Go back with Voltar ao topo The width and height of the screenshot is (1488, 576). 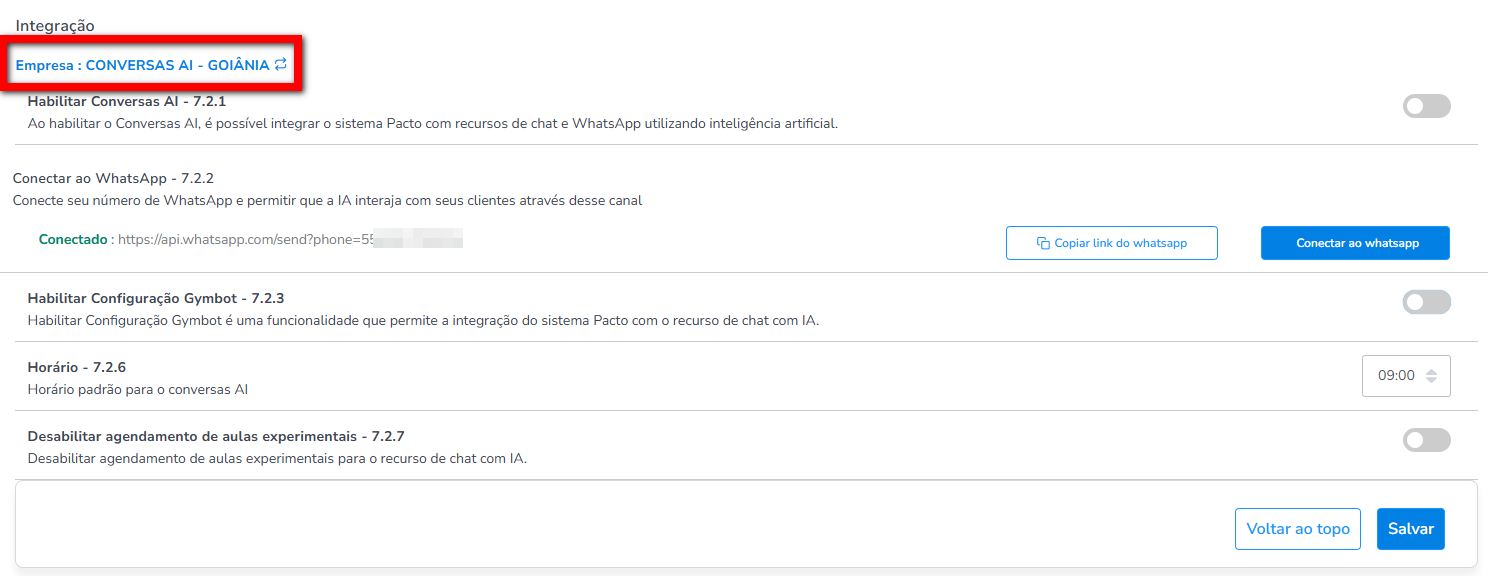tap(1298, 529)
